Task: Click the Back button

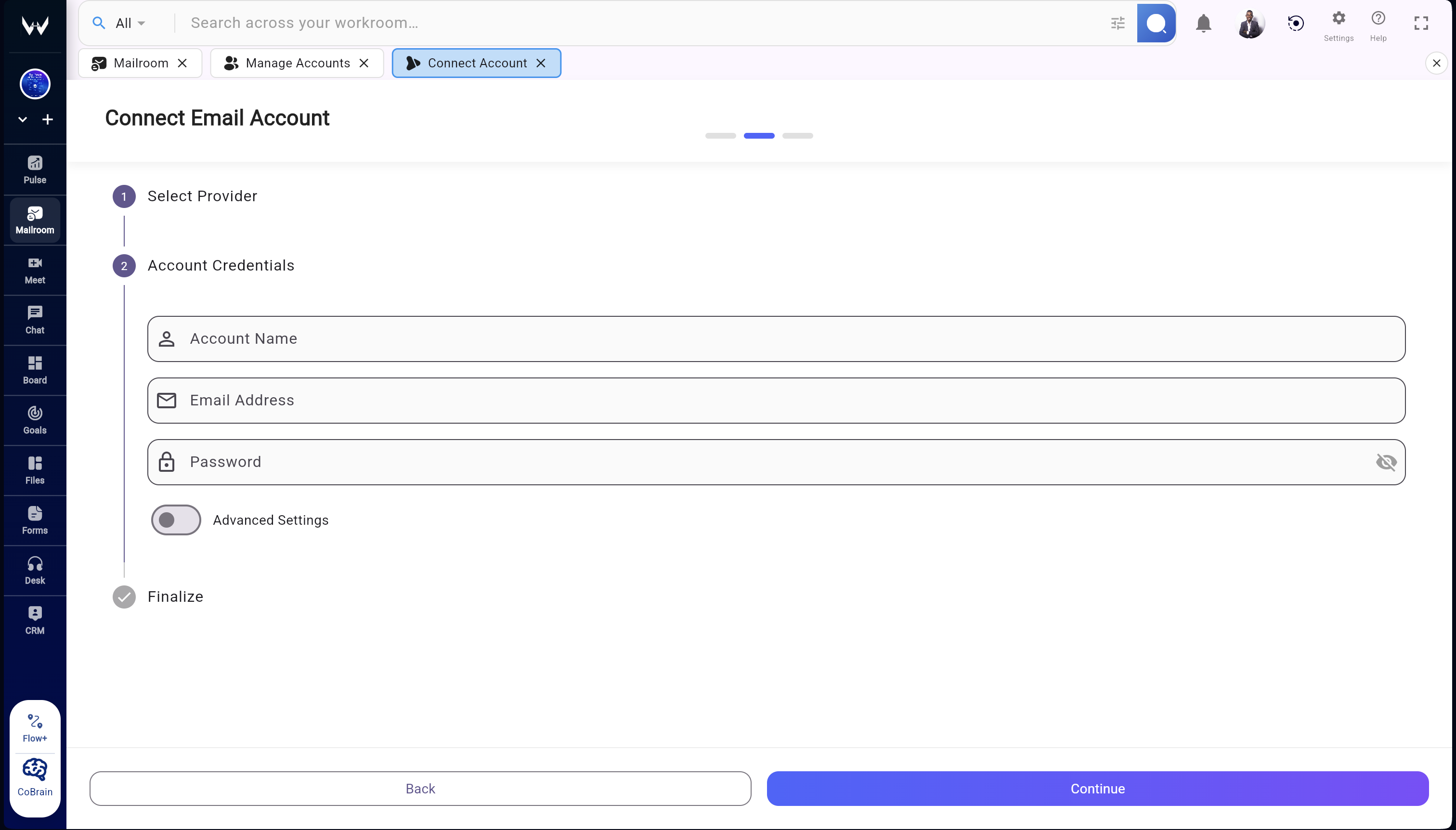Action: point(420,789)
